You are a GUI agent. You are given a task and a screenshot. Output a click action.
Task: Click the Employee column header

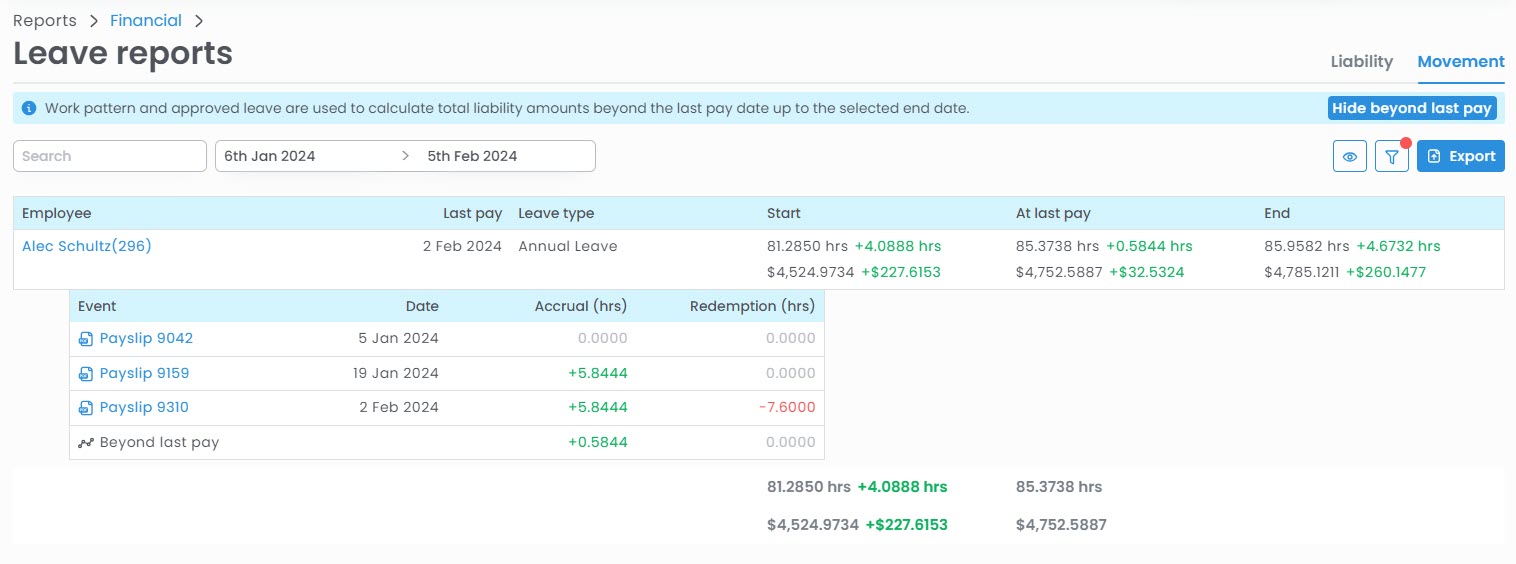point(57,213)
